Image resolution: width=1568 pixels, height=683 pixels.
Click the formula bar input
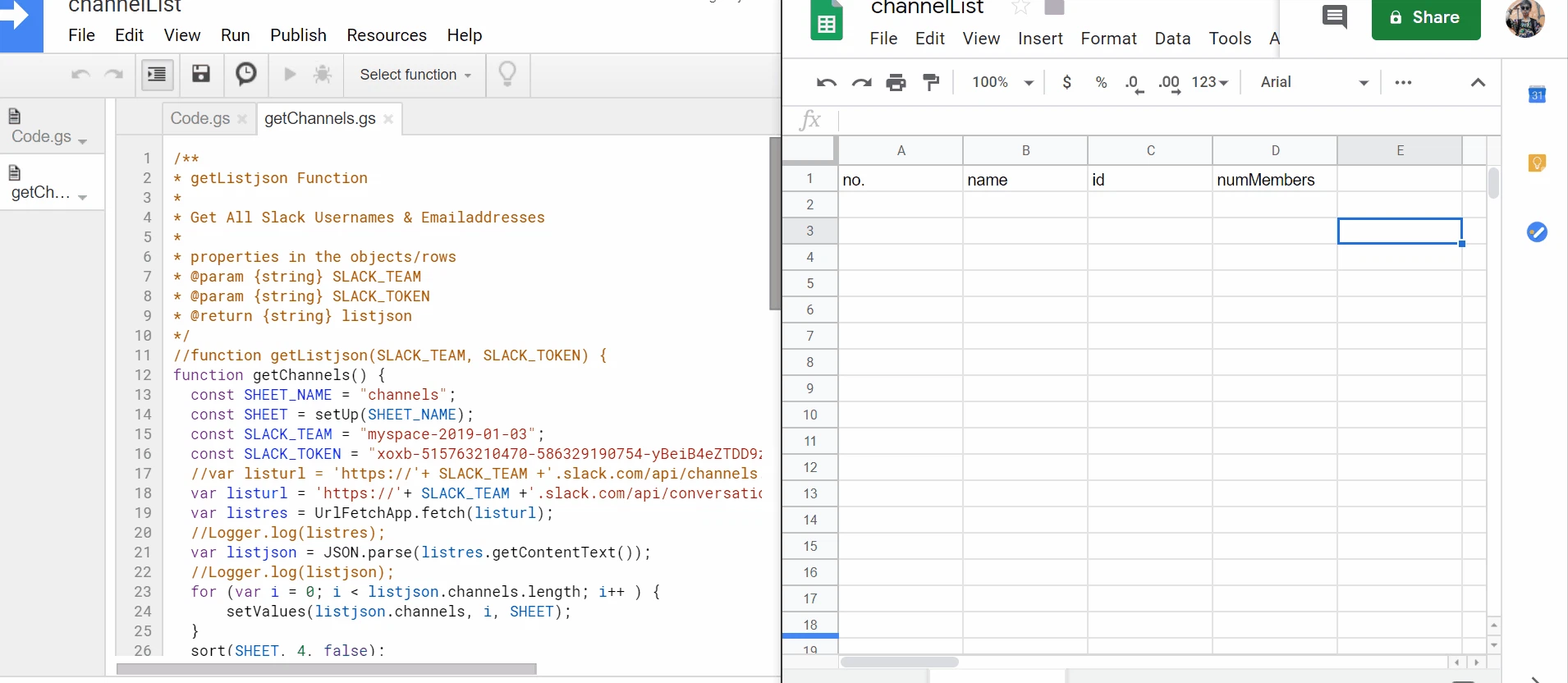[1169, 121]
